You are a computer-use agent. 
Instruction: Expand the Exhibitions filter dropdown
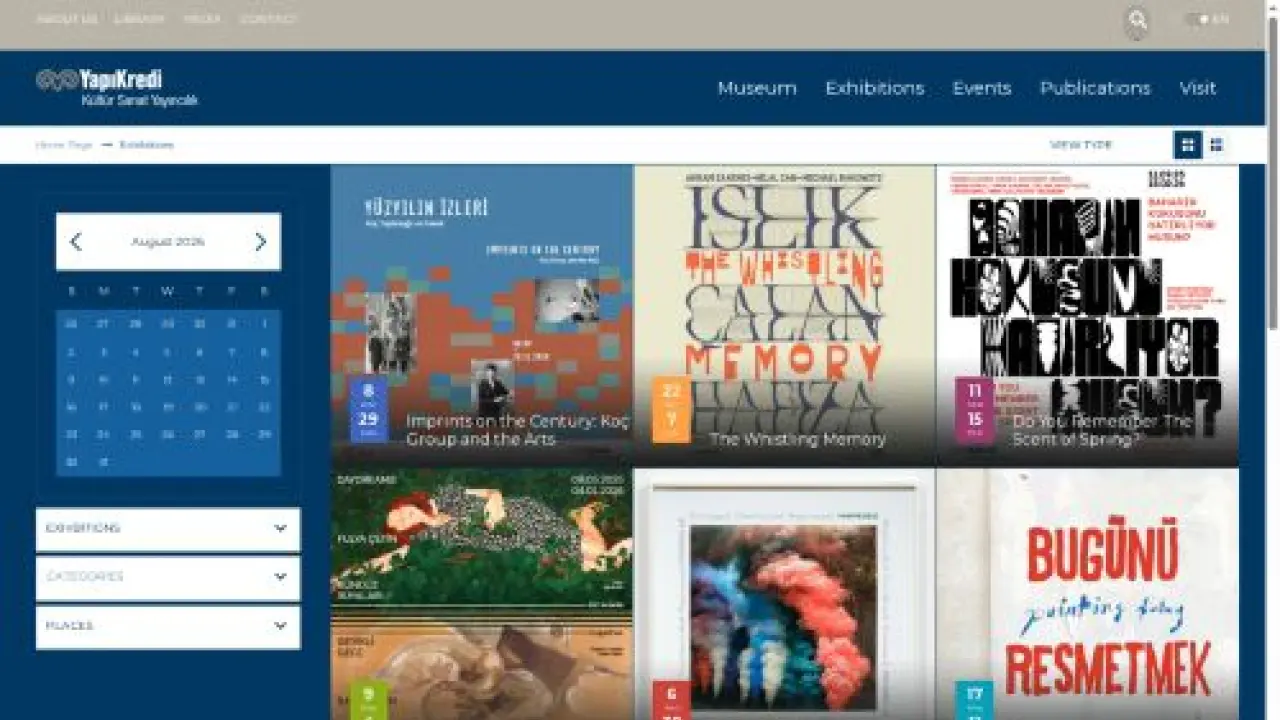pos(168,529)
